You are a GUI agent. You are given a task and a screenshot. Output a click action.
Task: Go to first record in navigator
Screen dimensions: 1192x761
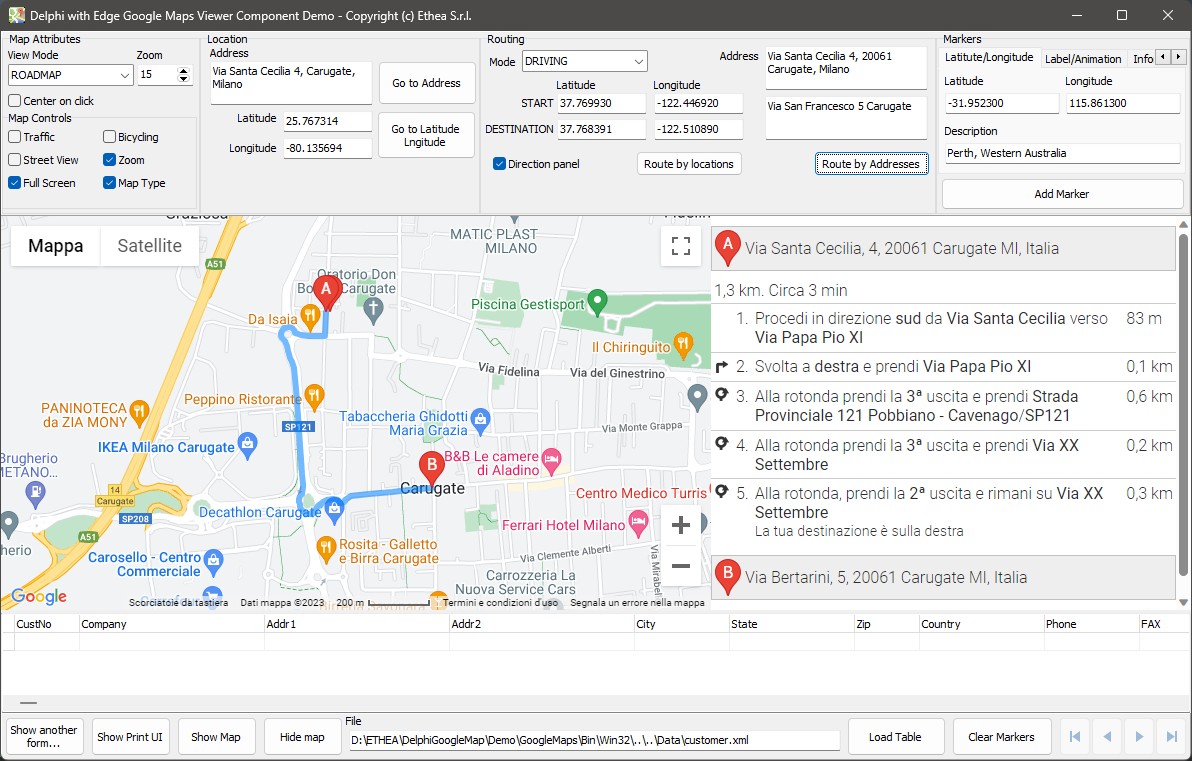pyautogui.click(x=1075, y=736)
